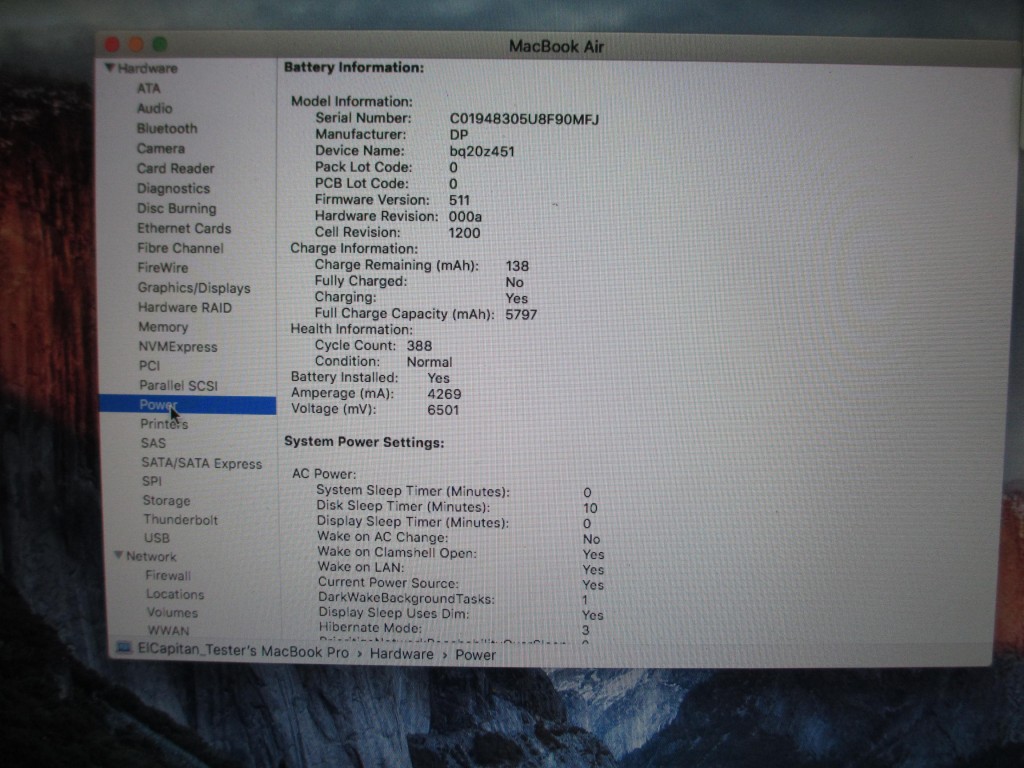
Task: Click the Cycle Count value 388
Action: pyautogui.click(x=419, y=346)
